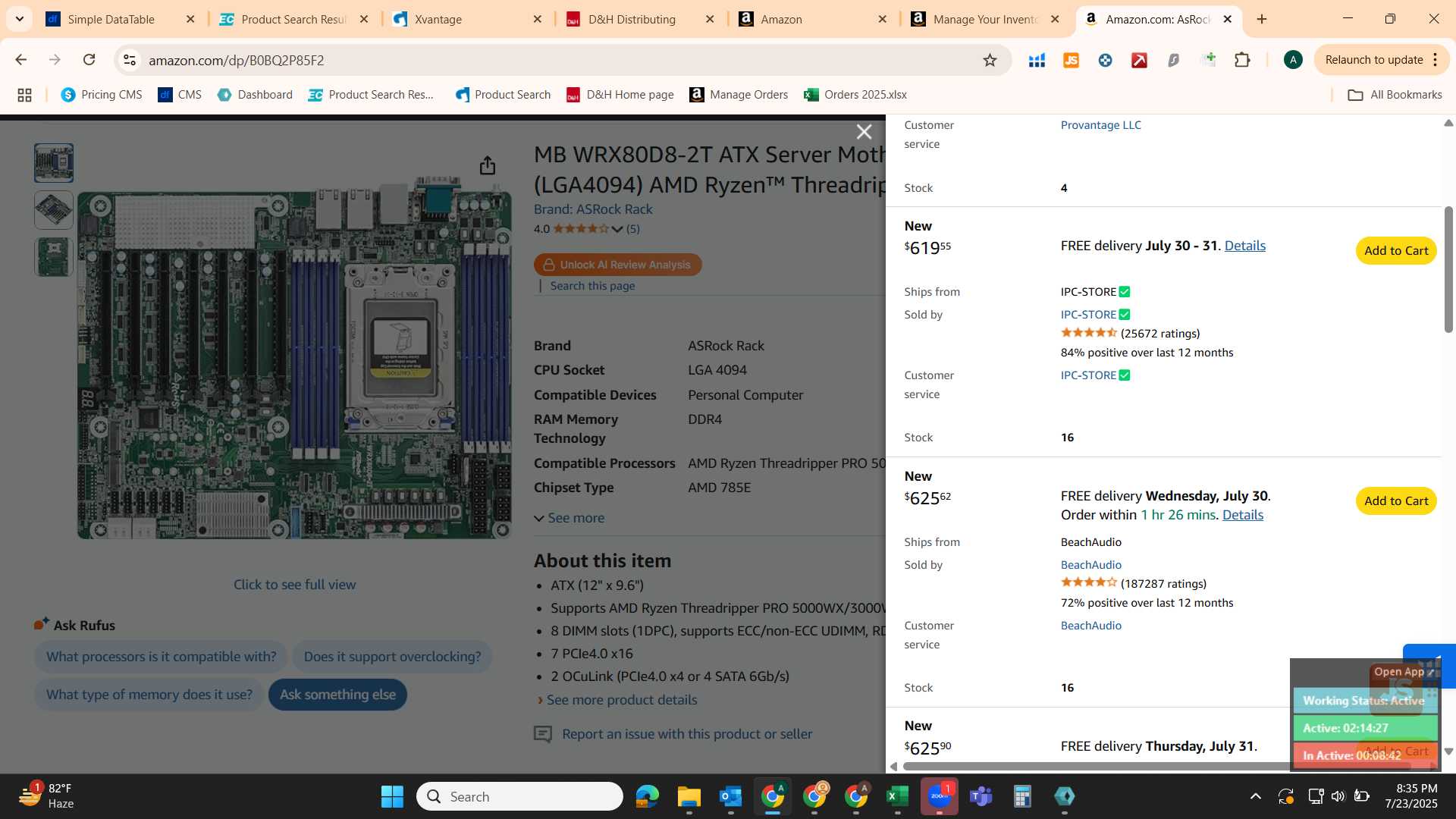Open a new browser tab
Image resolution: width=1456 pixels, height=819 pixels.
1262,19
